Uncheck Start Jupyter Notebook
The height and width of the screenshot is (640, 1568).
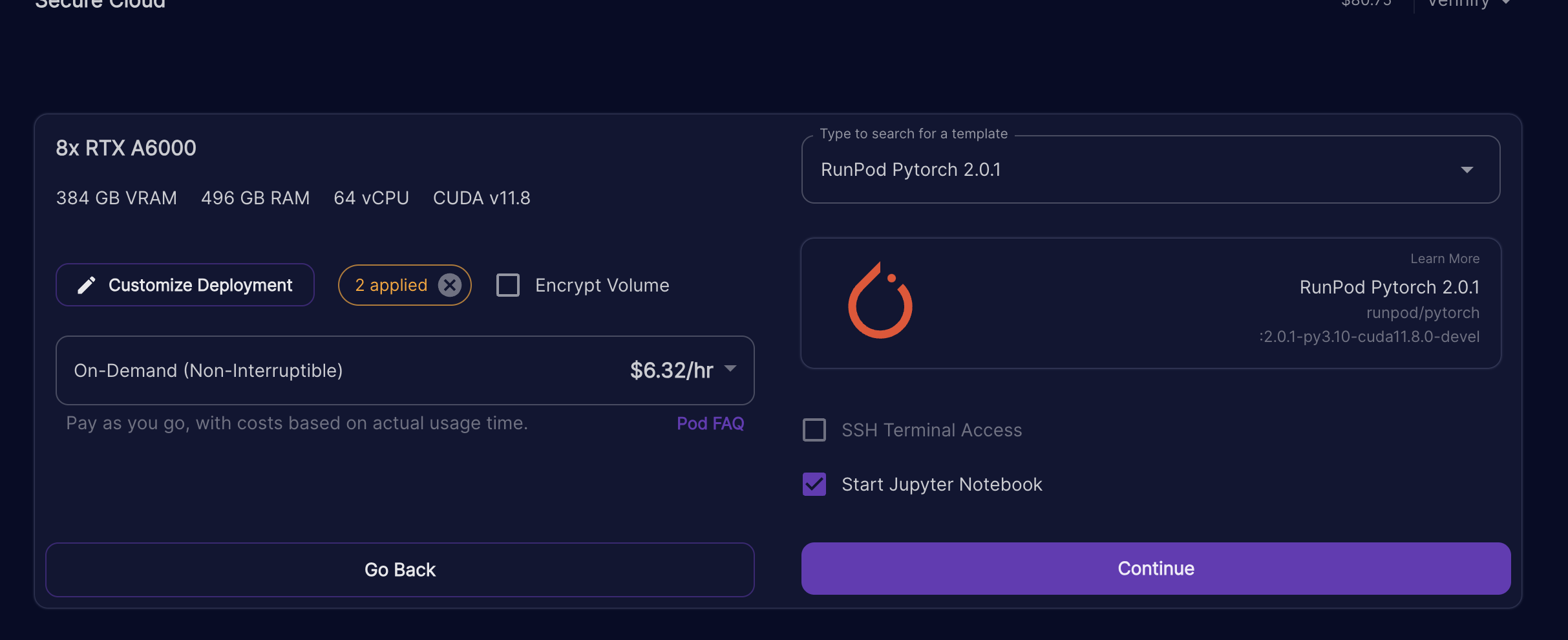point(814,484)
